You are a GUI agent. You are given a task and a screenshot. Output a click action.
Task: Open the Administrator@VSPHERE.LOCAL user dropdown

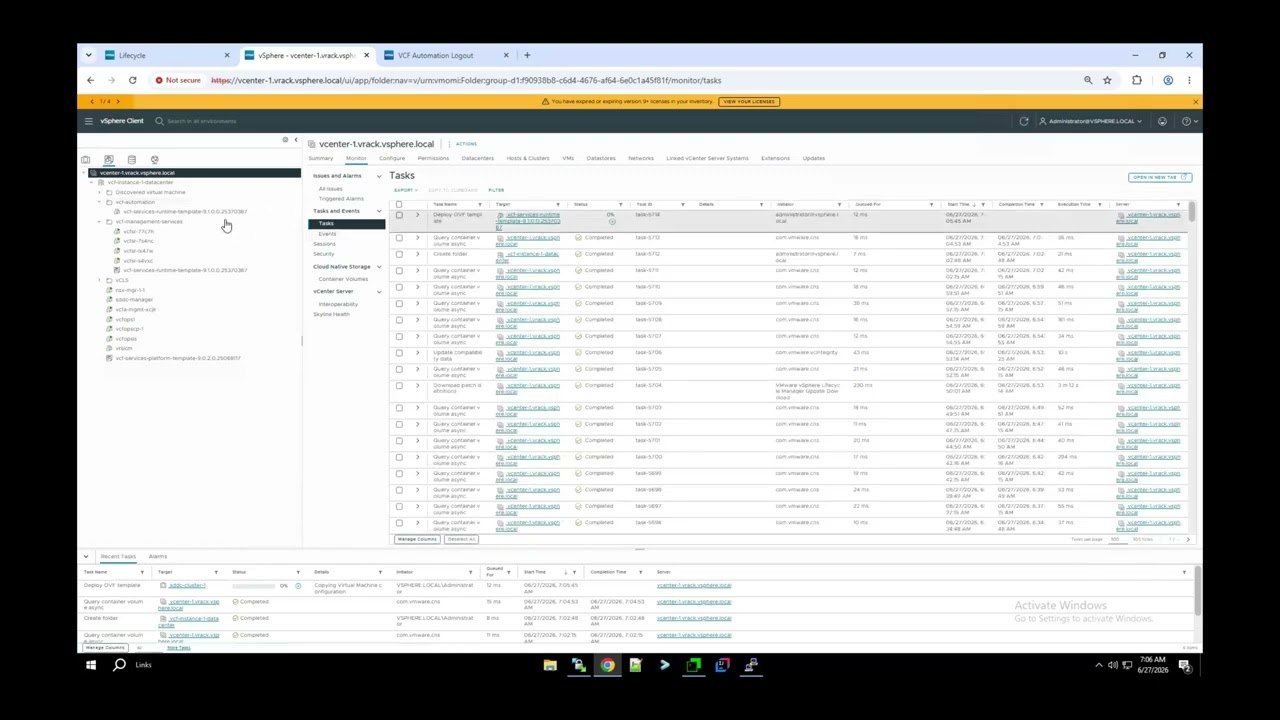(1091, 121)
